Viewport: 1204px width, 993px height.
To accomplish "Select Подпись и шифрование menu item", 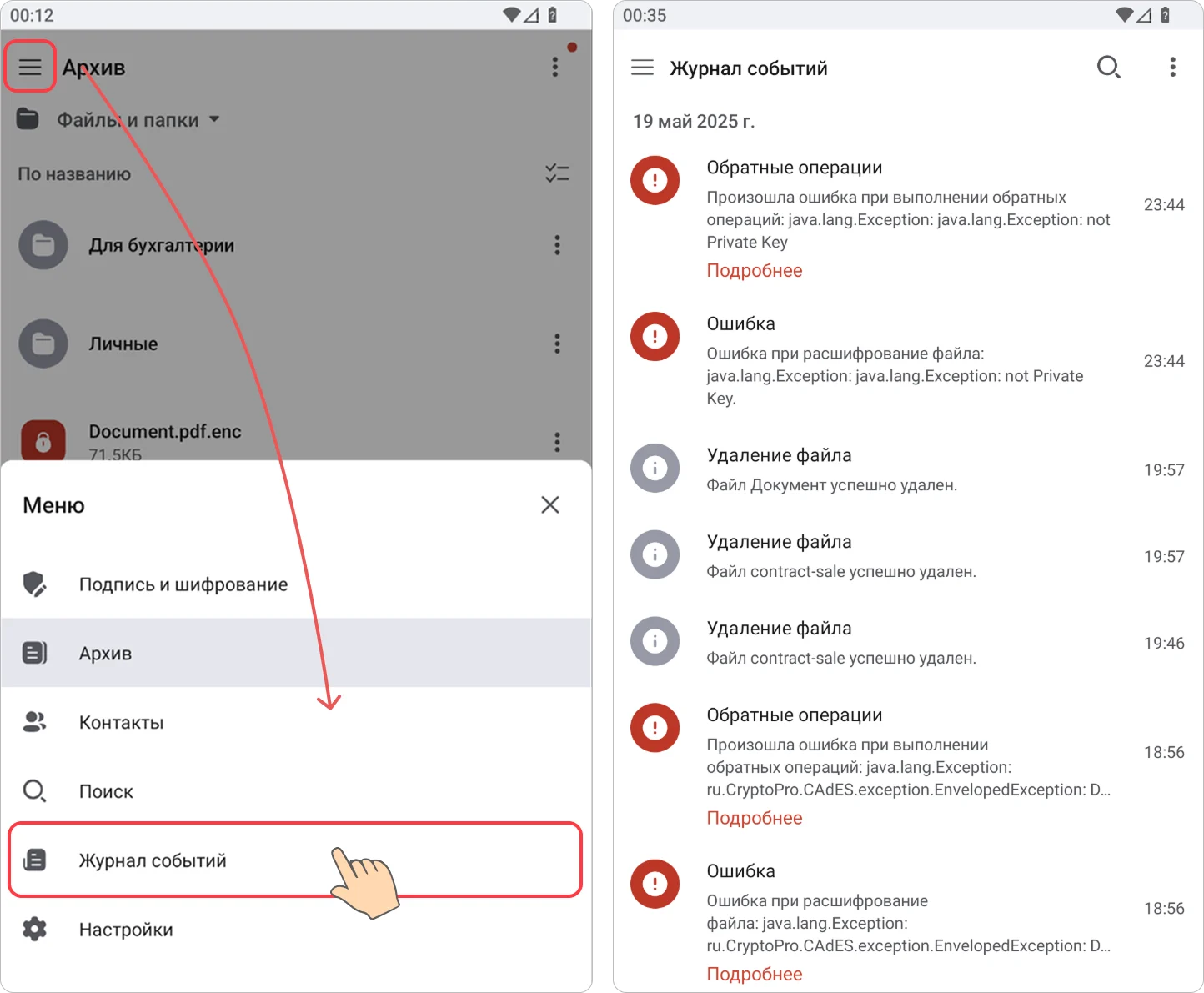I will tap(296, 584).
